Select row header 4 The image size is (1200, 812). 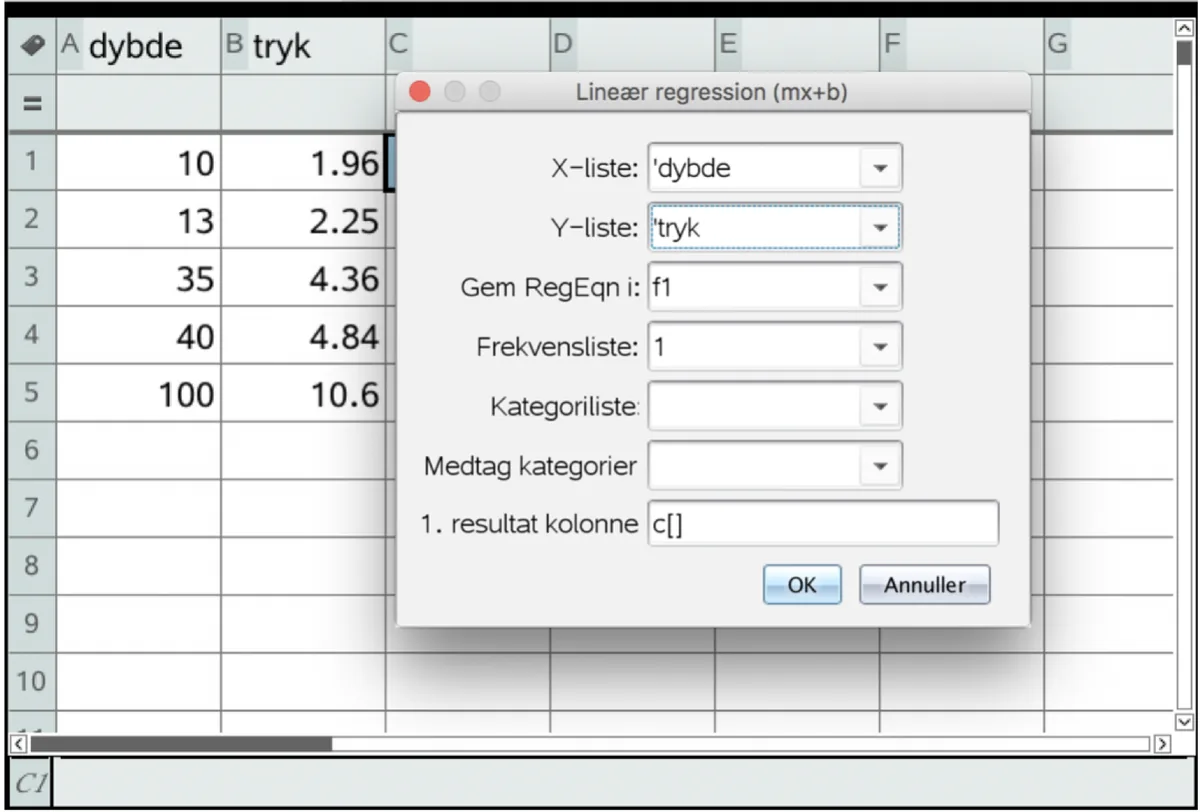[30, 336]
